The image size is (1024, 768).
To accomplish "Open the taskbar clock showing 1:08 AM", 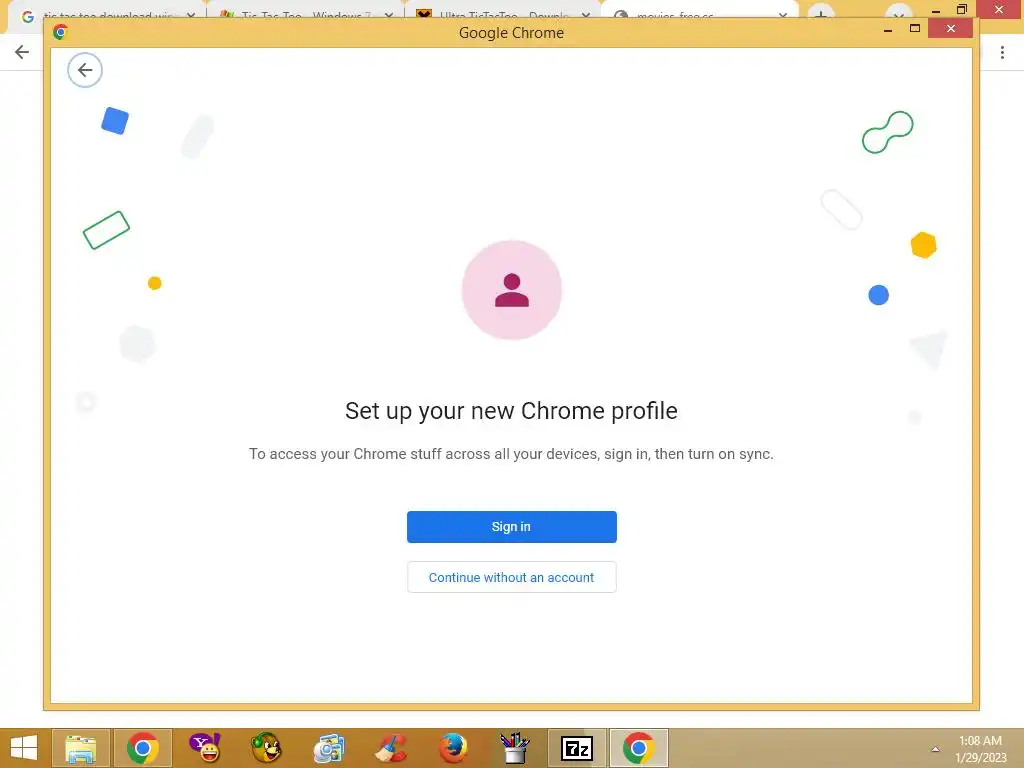I will [x=981, y=749].
